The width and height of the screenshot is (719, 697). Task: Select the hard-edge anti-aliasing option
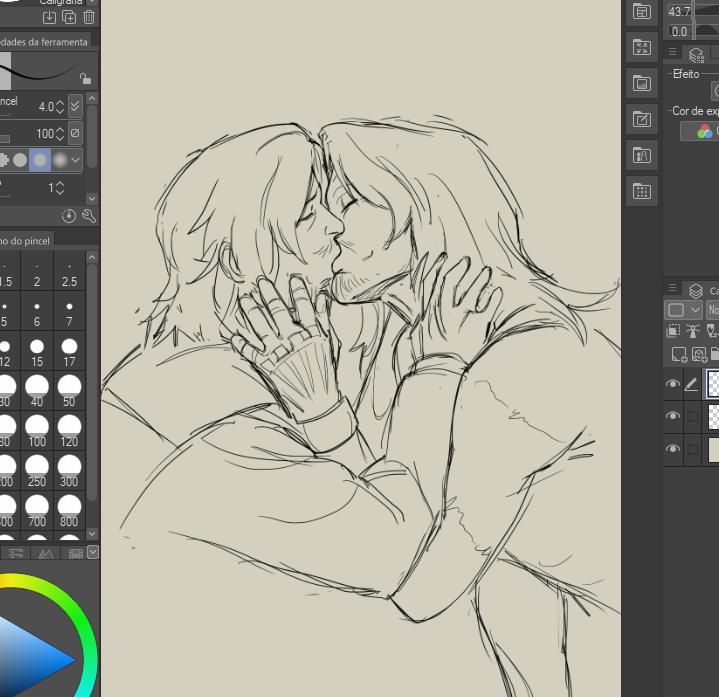coord(20,160)
